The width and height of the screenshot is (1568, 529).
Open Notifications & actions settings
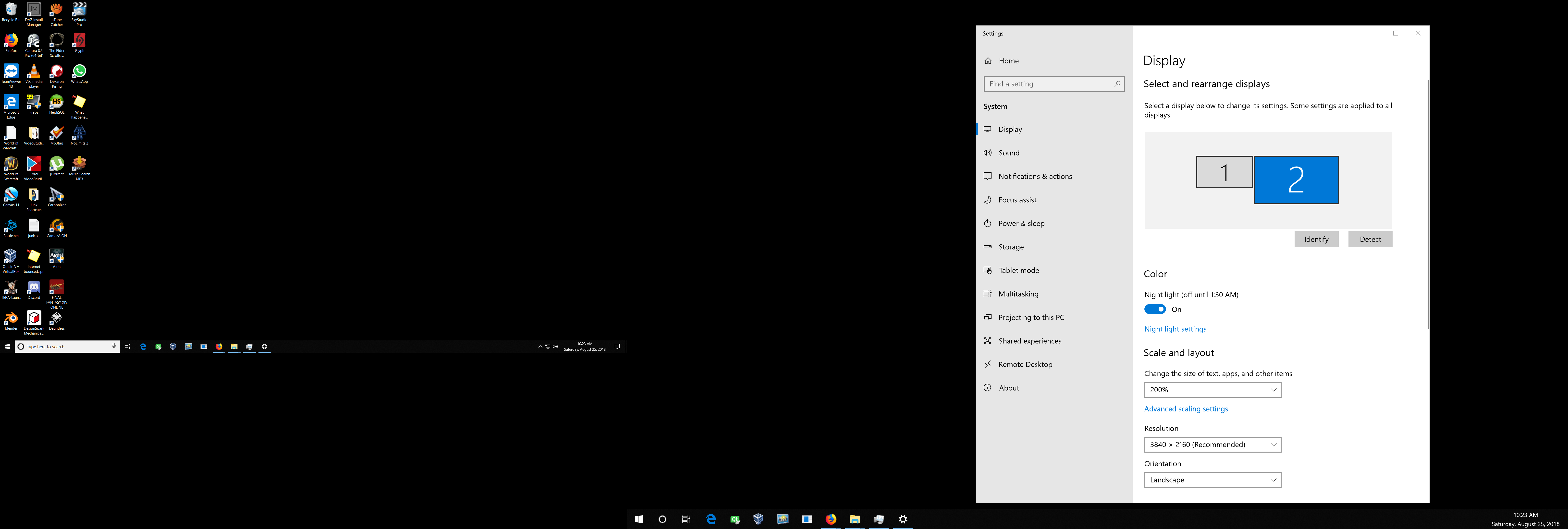(1035, 177)
